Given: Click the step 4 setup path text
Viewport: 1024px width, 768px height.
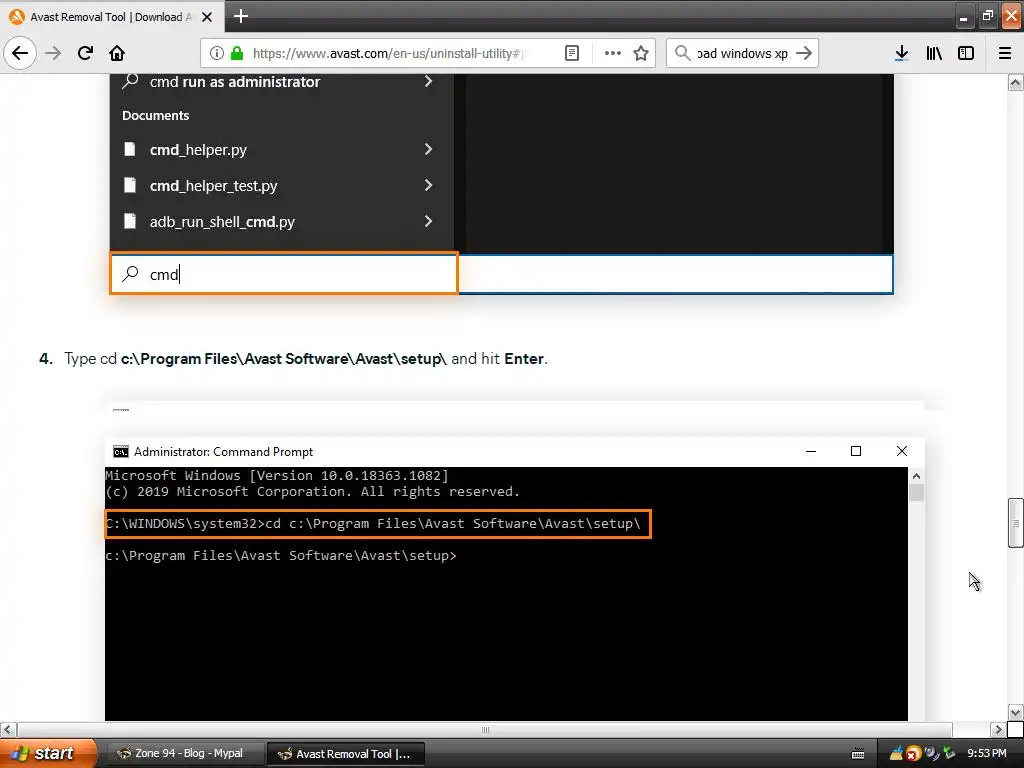Looking at the screenshot, I should [x=283, y=359].
